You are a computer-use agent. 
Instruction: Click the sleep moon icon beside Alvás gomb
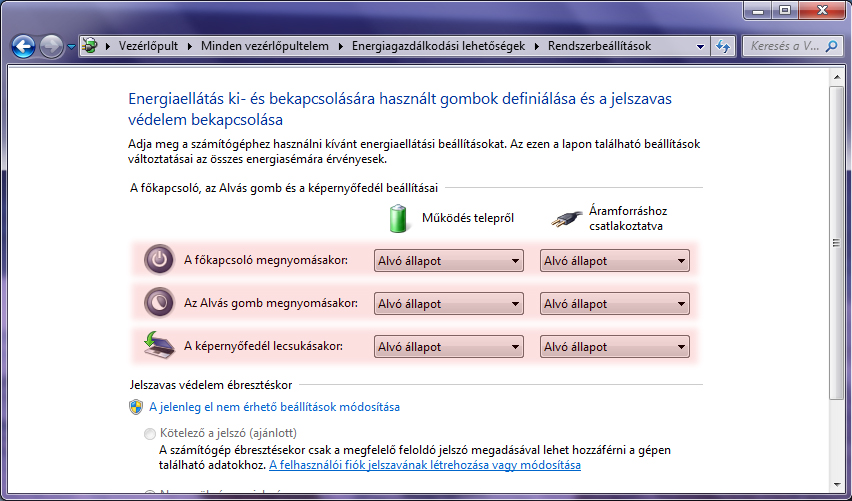click(x=158, y=302)
